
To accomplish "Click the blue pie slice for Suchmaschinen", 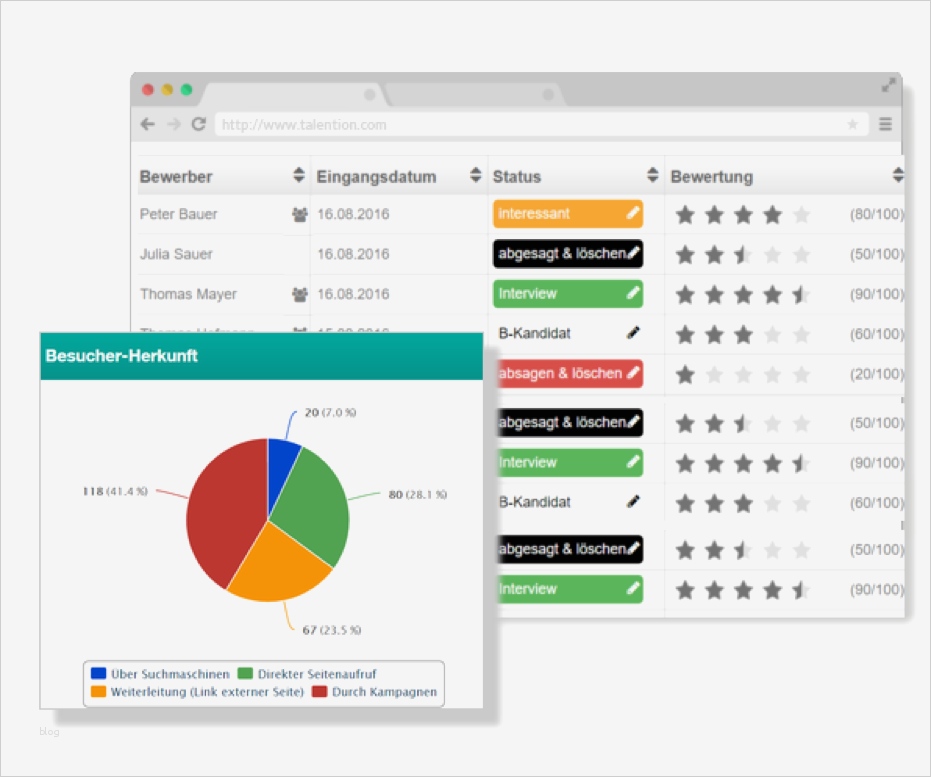I will [x=281, y=469].
